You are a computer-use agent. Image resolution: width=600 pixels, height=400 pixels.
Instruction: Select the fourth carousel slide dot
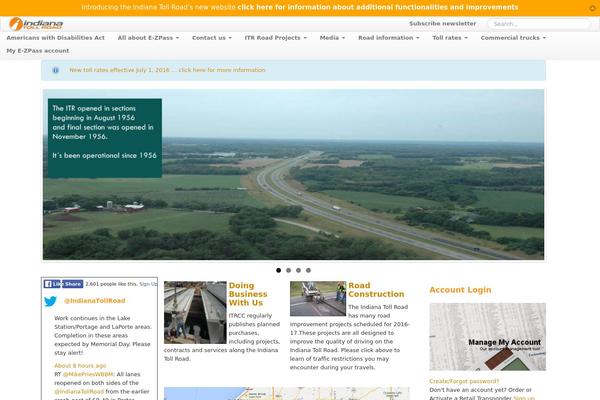click(308, 270)
